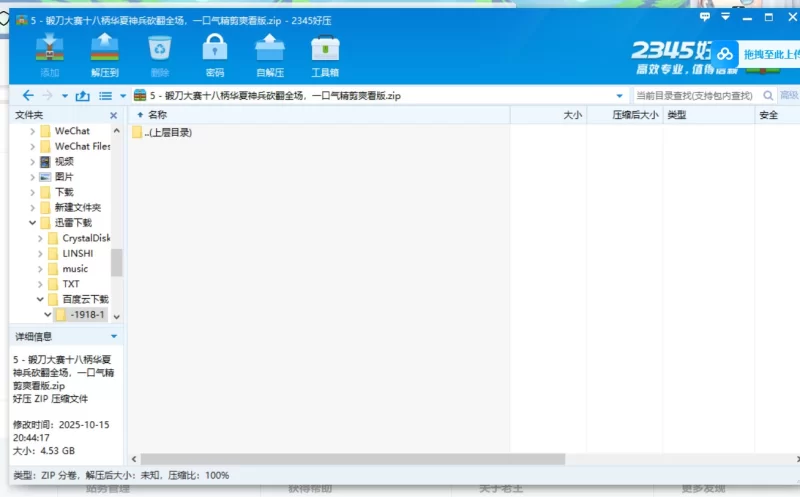This screenshot has width=800, height=497.
Task: Click the list view mode icon
Action: (106, 95)
